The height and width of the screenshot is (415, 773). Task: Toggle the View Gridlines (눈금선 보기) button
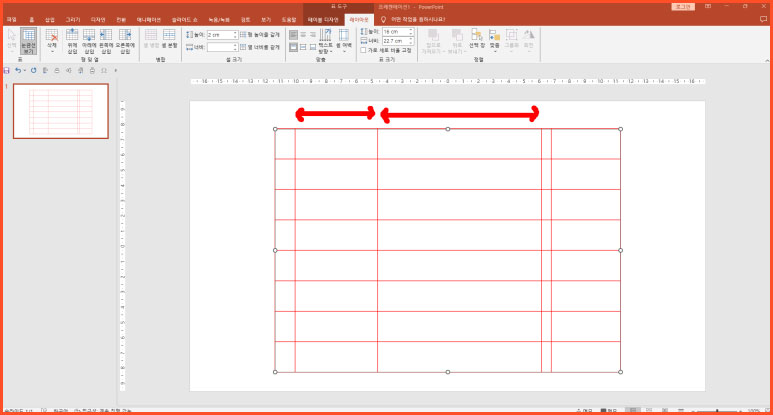[29, 40]
